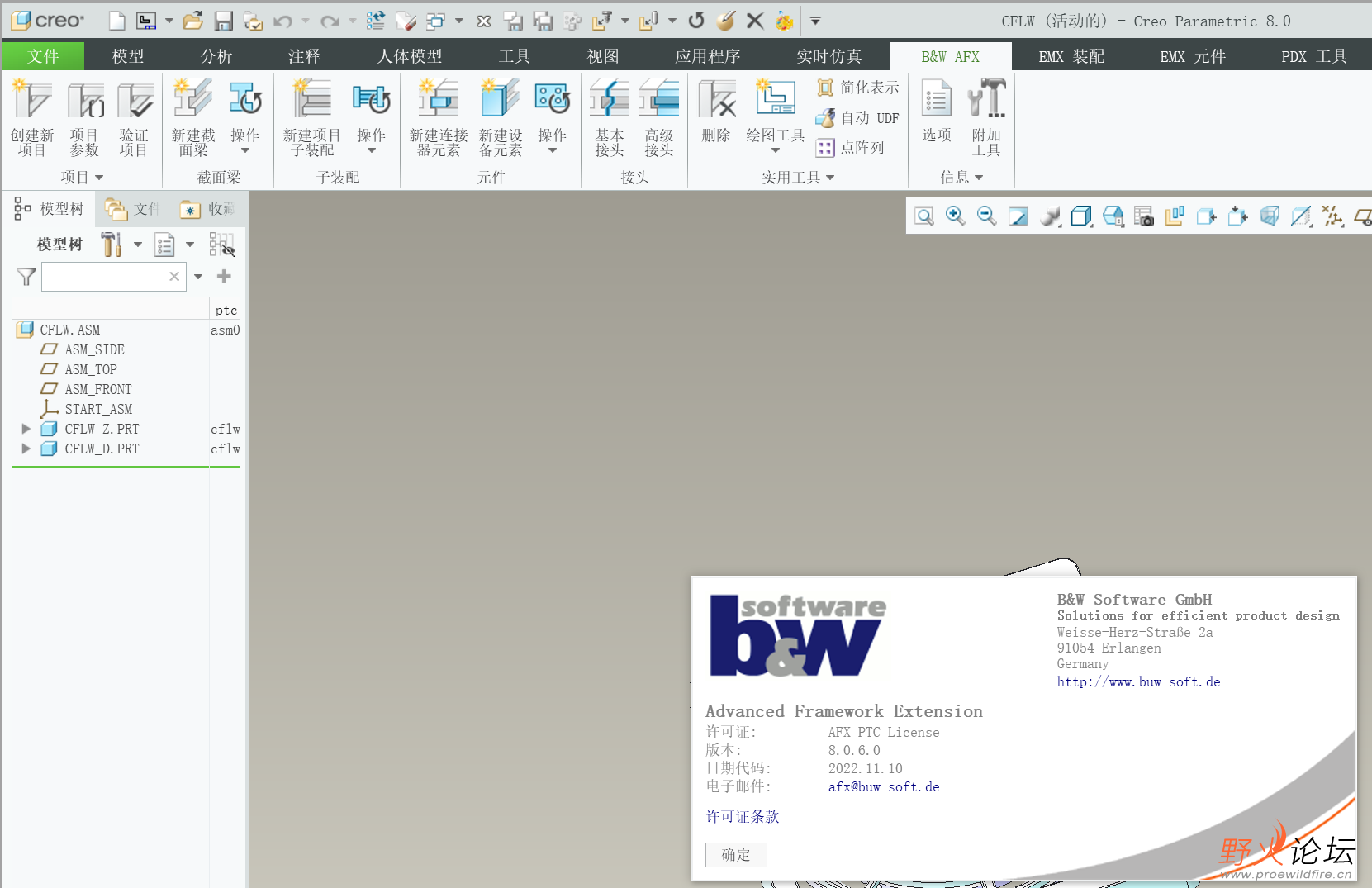Open the display style flyout in view toolbar

point(1081,216)
